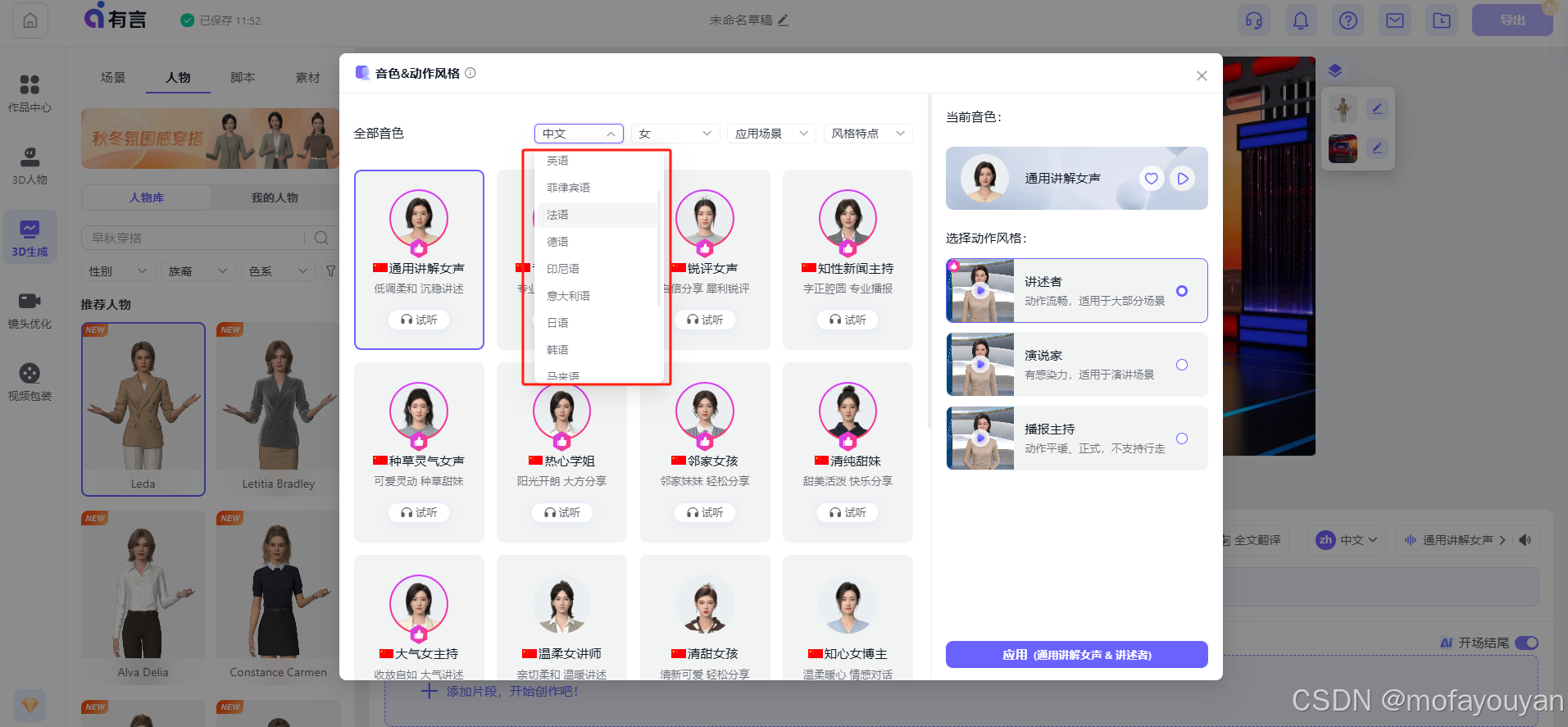Click the layers icon beside the preview
The height and width of the screenshot is (727, 1568).
pyautogui.click(x=1335, y=70)
